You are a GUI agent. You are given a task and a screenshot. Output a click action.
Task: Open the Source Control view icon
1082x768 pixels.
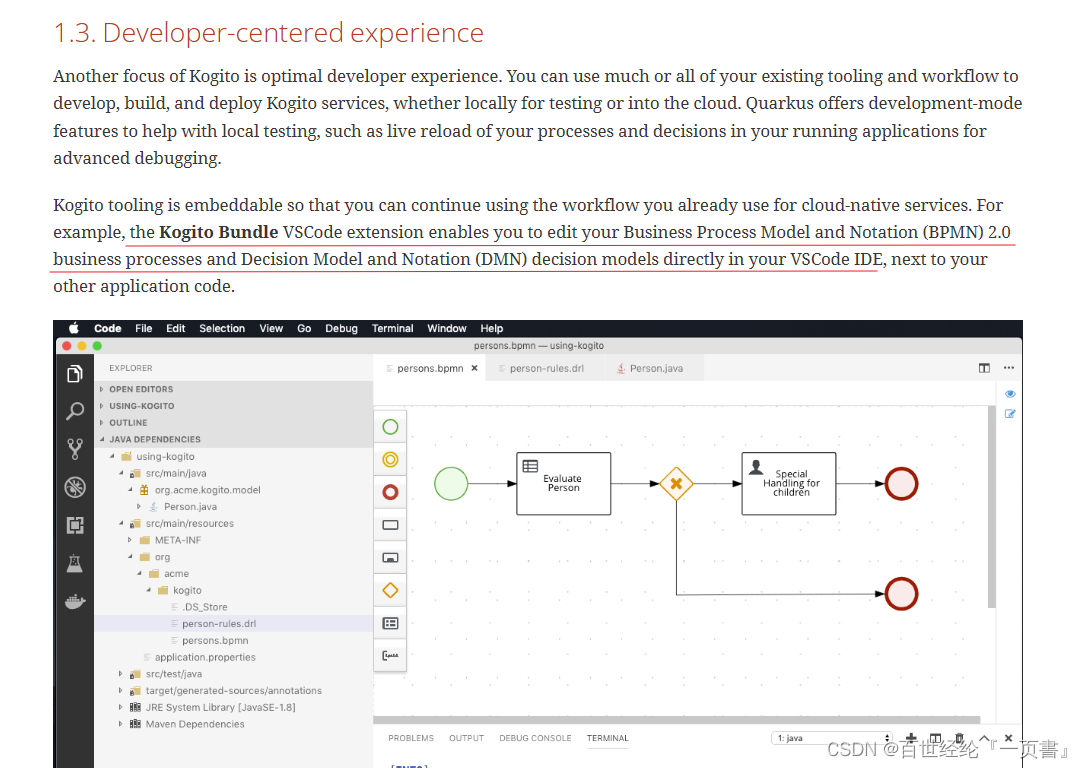click(x=75, y=449)
